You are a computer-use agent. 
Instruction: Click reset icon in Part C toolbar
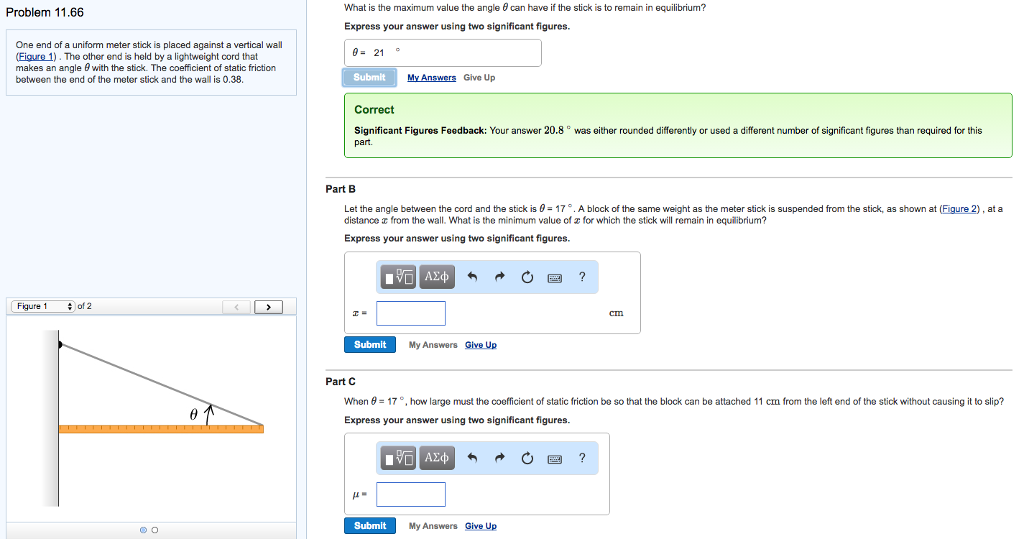pyautogui.click(x=527, y=458)
